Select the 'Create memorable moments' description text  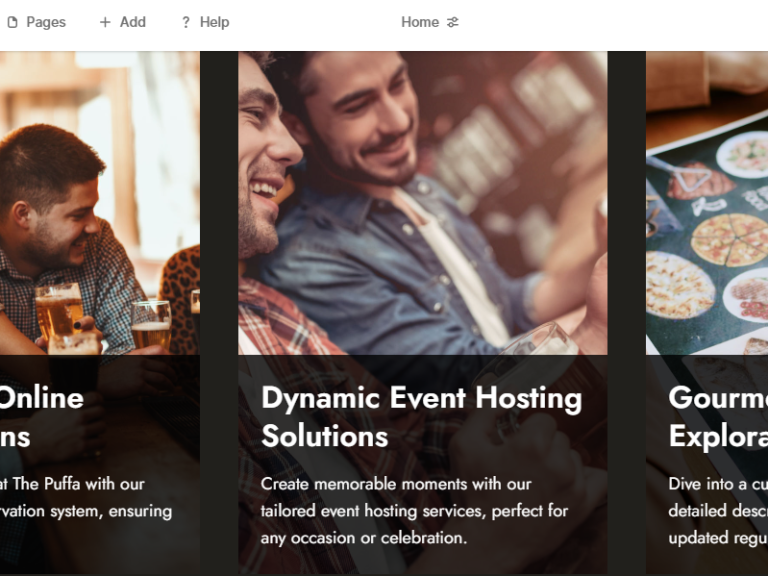pyautogui.click(x=414, y=510)
